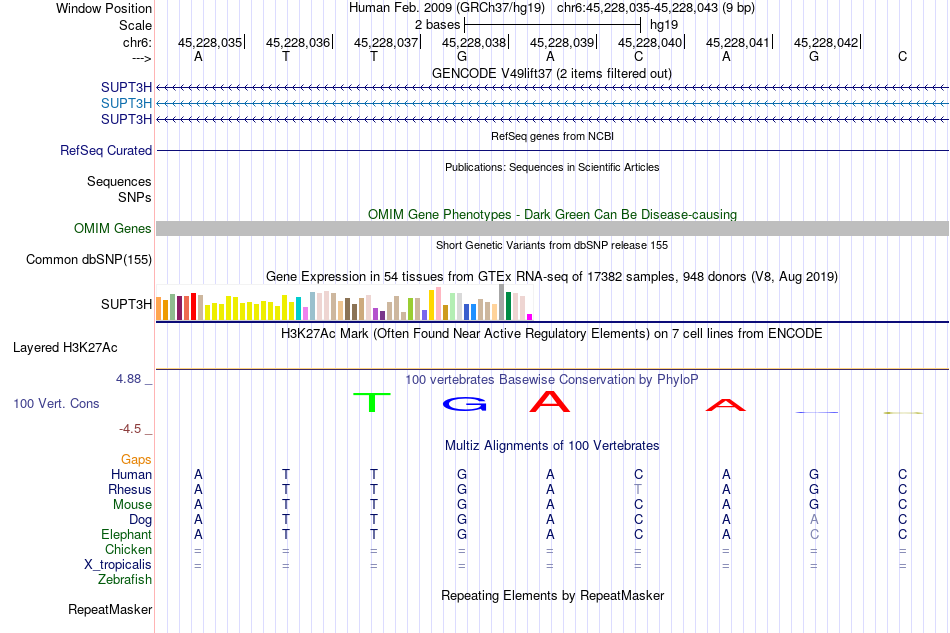Screen dimensions: 950x633
Task: Open the OMIM Gene Phenotypes track title
Action: tap(552, 214)
